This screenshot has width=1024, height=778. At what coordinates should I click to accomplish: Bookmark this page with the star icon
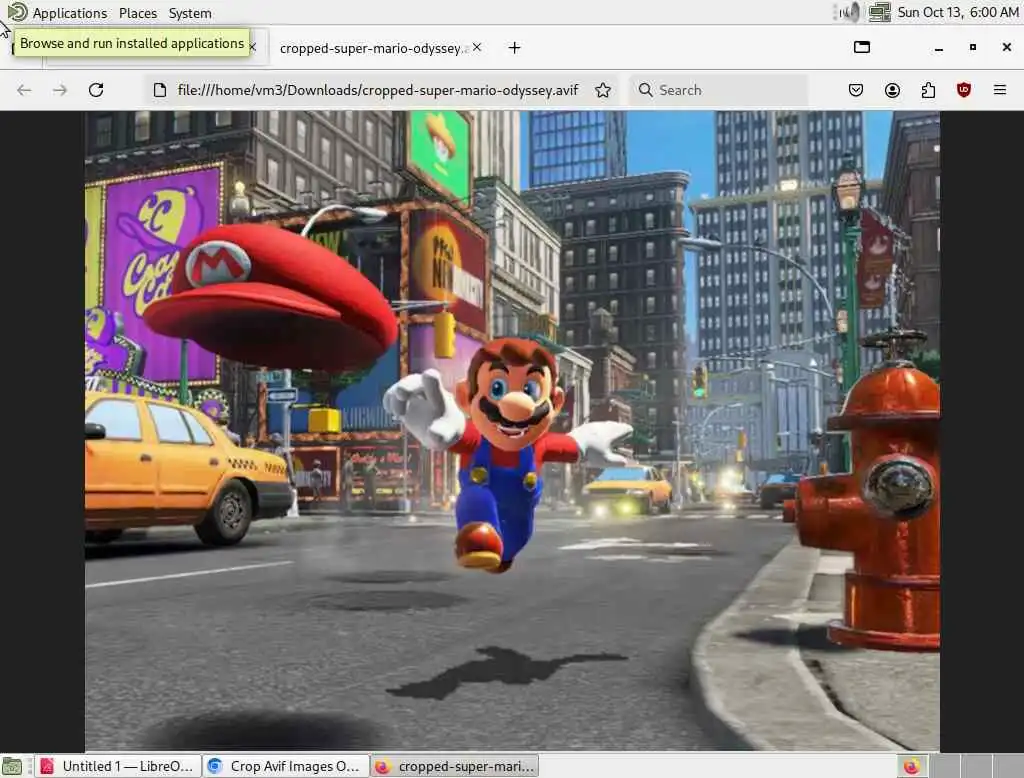(x=603, y=90)
